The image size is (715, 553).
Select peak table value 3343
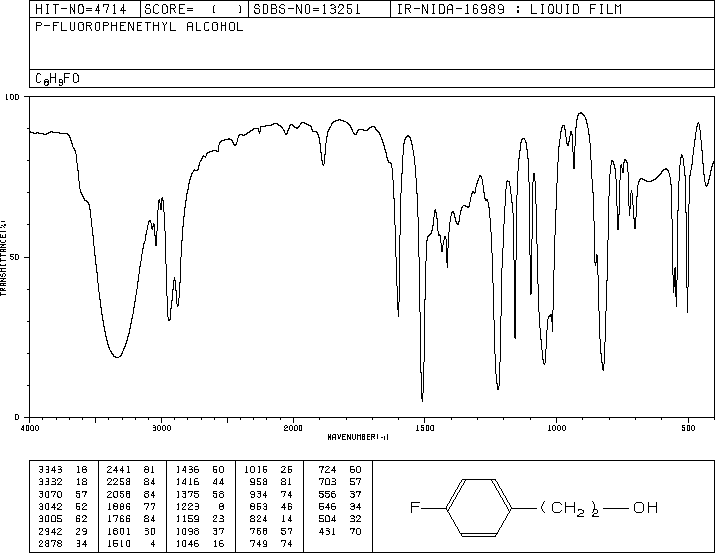coord(50,470)
